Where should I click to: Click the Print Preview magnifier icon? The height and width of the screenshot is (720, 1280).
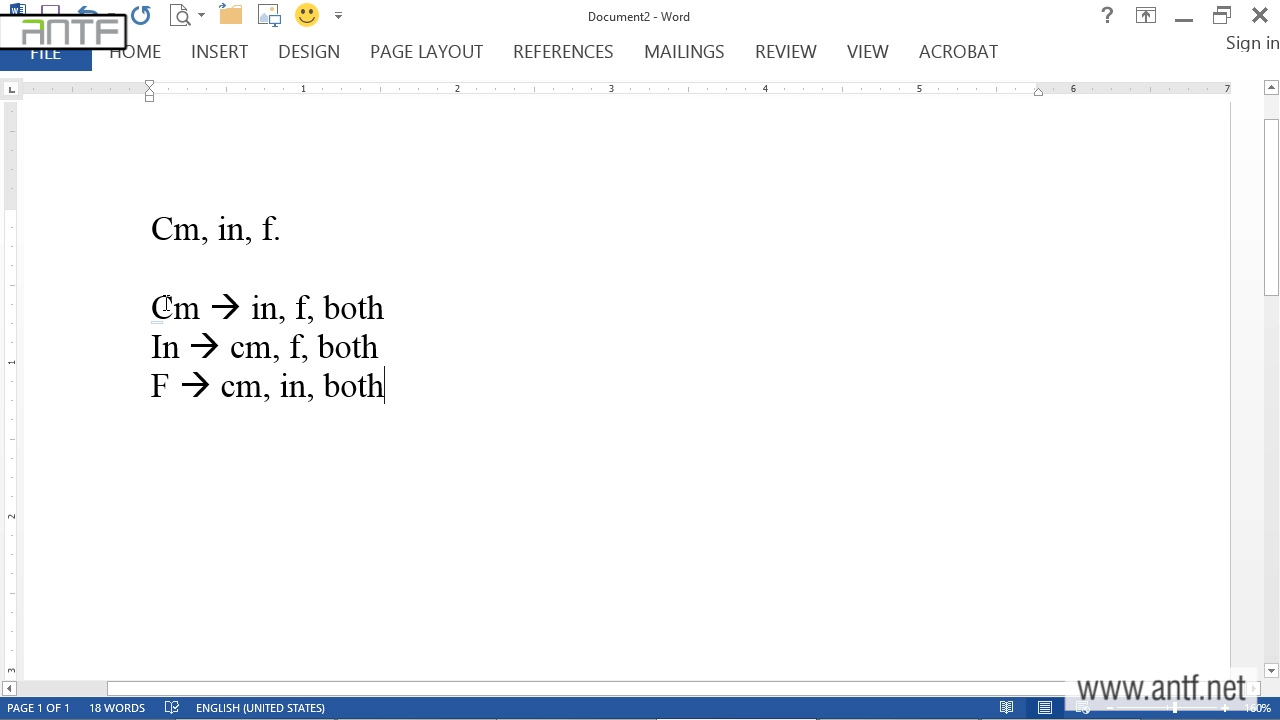click(180, 15)
